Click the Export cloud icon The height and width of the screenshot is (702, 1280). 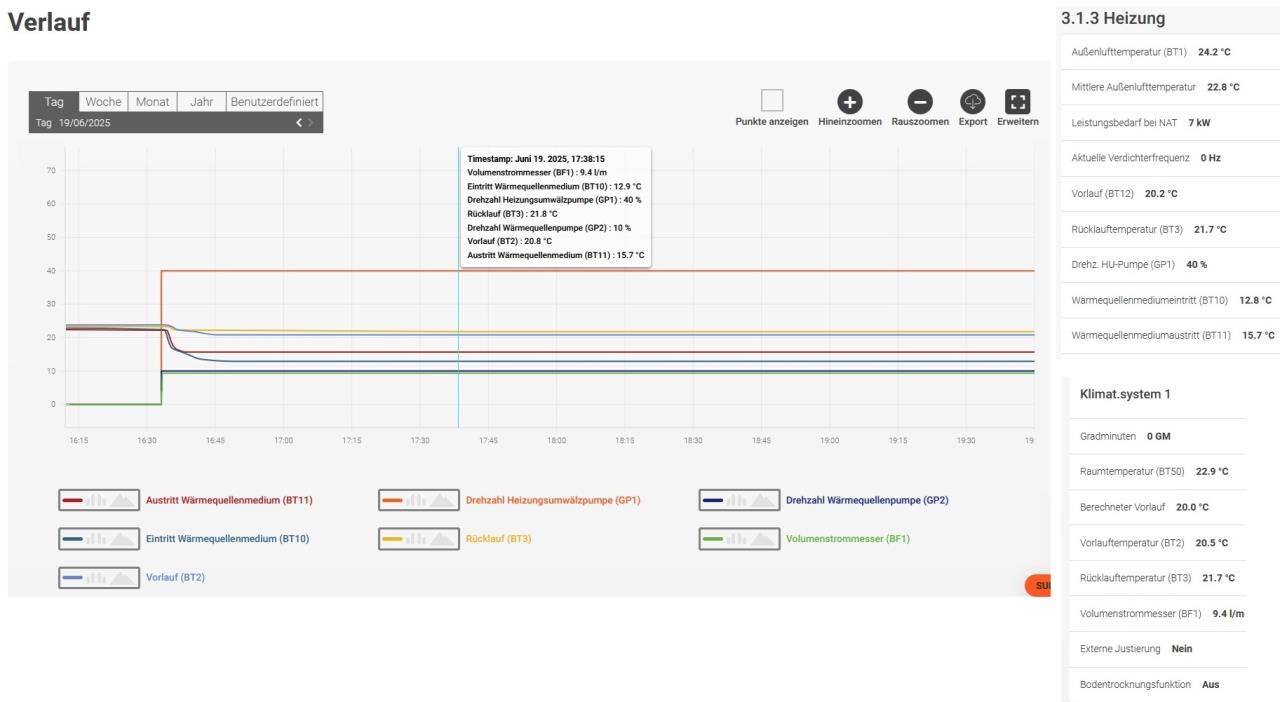[x=972, y=101]
